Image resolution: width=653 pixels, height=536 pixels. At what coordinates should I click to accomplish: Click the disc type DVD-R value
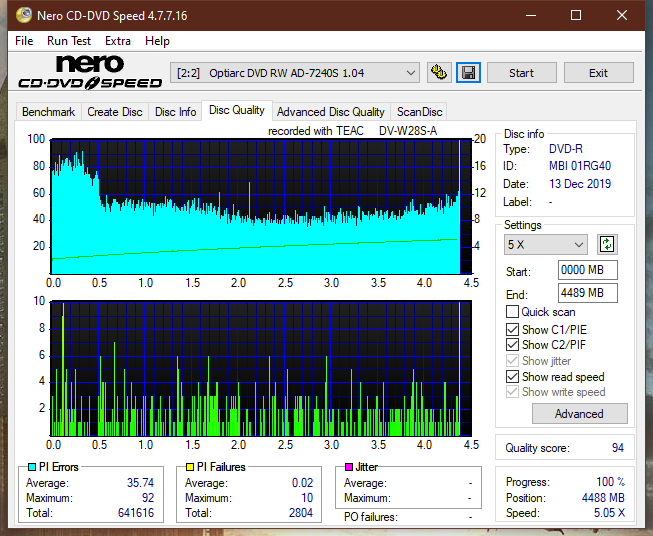[x=566, y=149]
